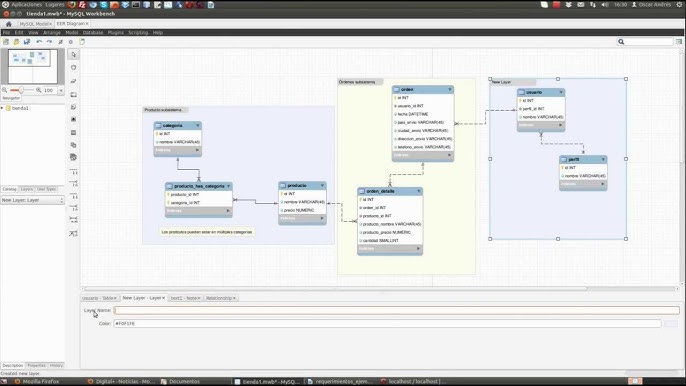Choose the eraser tool
Screen dimensions: 686x386
pyautogui.click(x=74, y=81)
